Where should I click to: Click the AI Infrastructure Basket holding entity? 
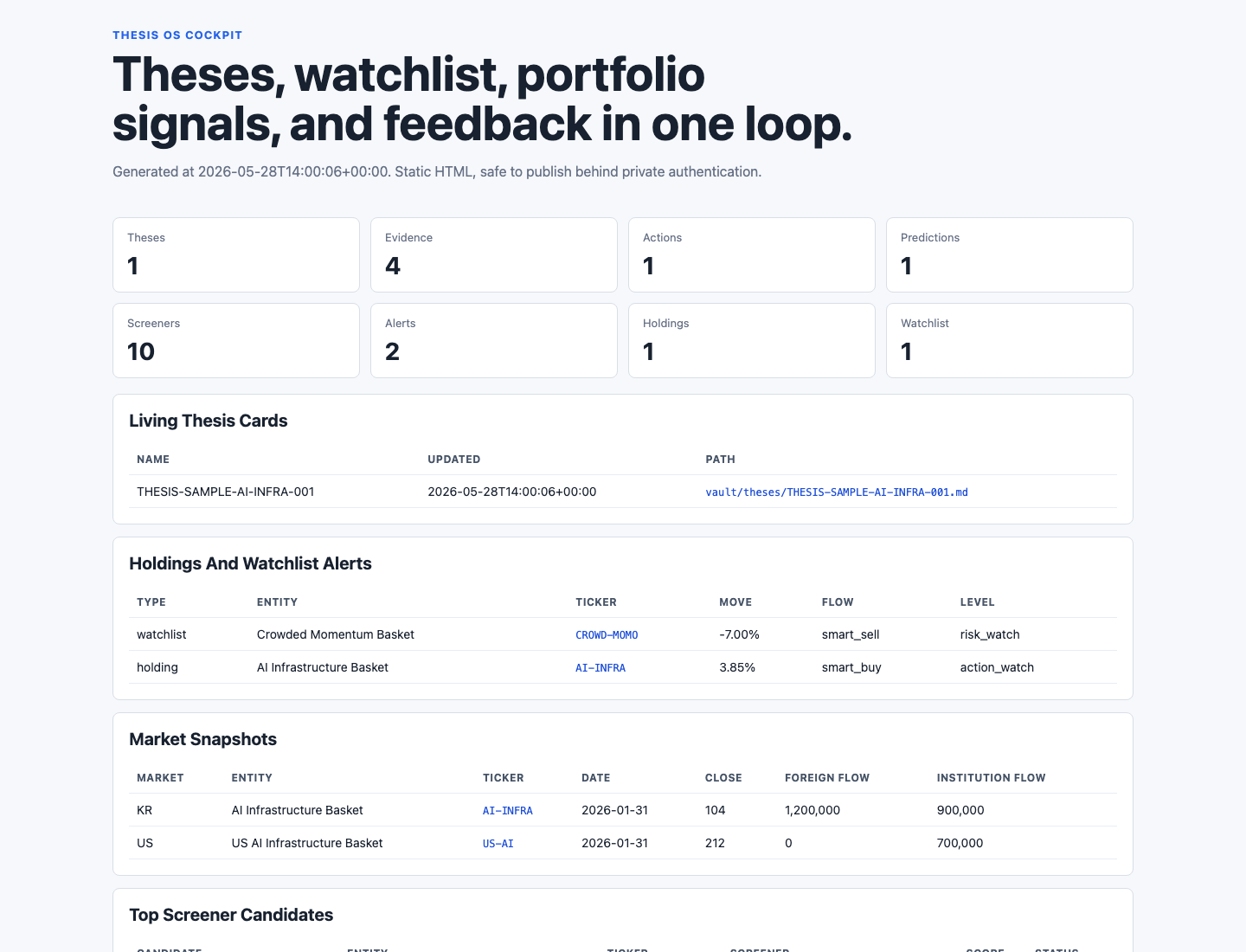point(323,667)
